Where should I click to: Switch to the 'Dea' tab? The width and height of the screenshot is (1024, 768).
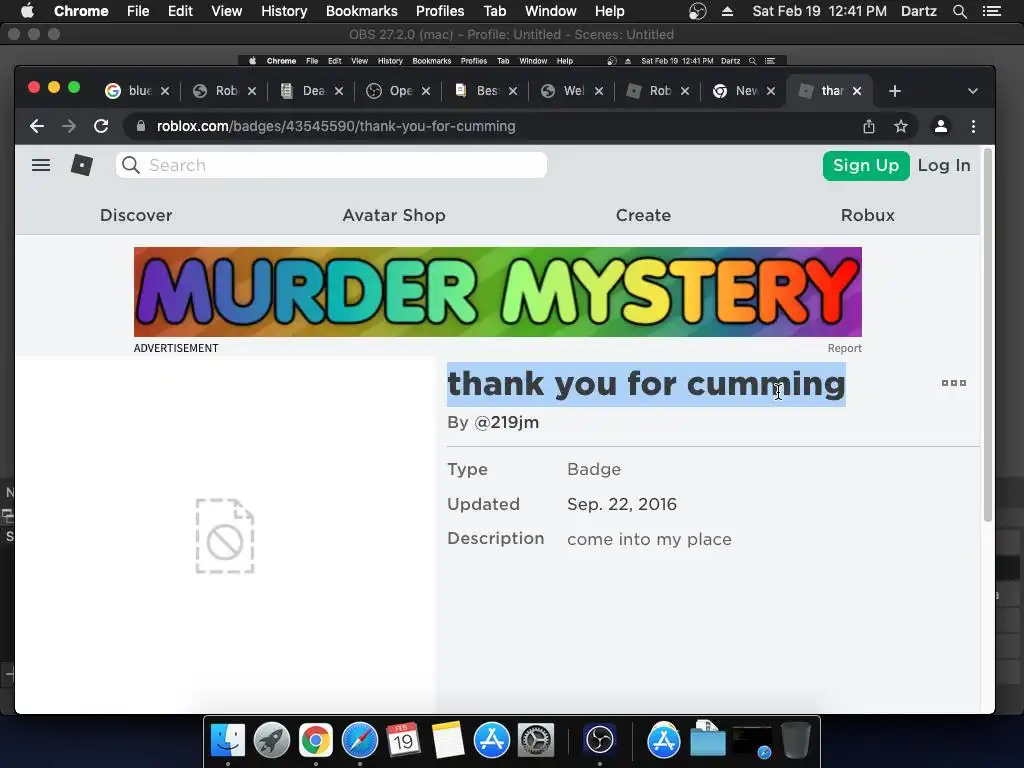tap(303, 91)
